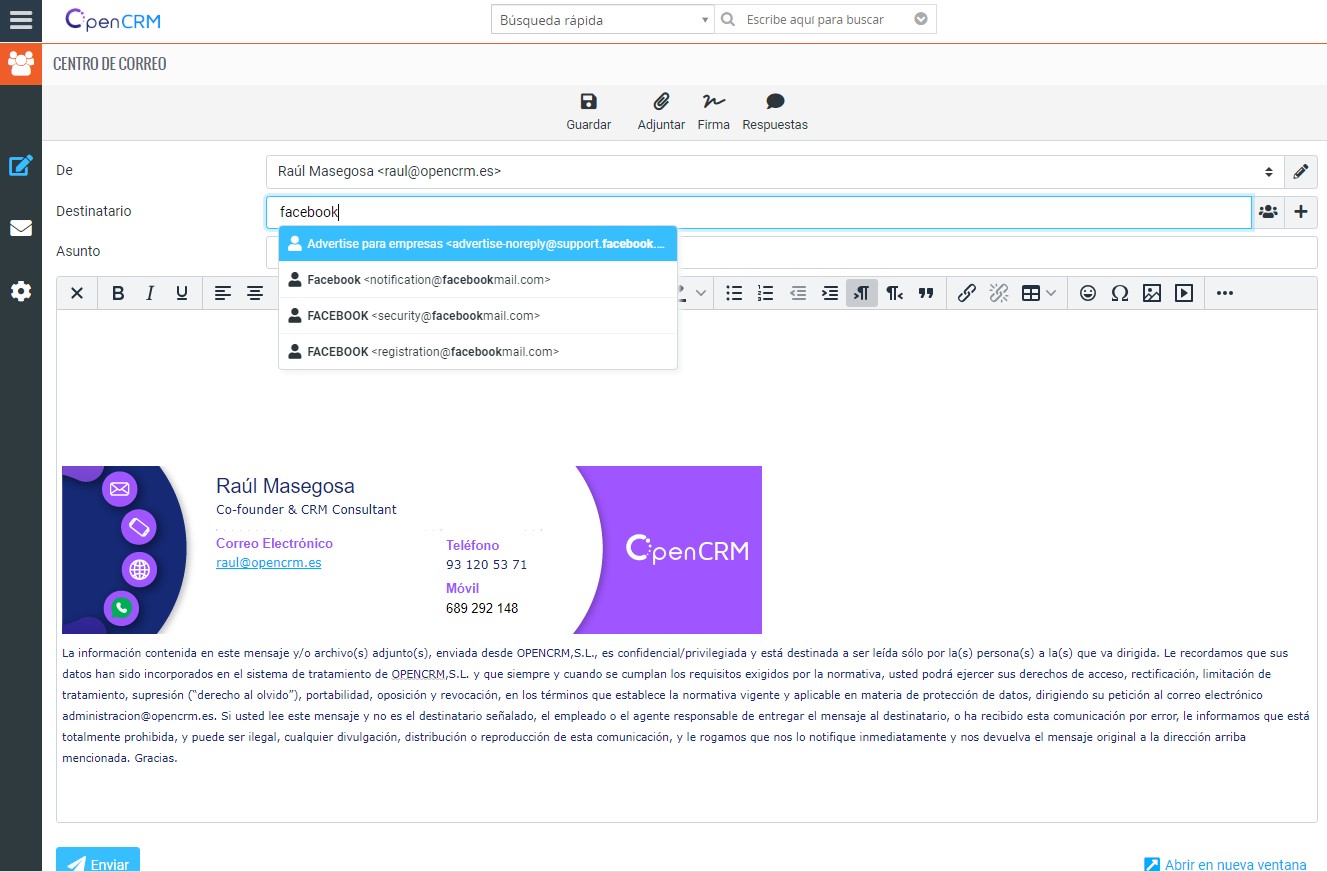This screenshot has width=1327, height=872.
Task: Open mail settings gear in sidebar
Action: point(21,292)
